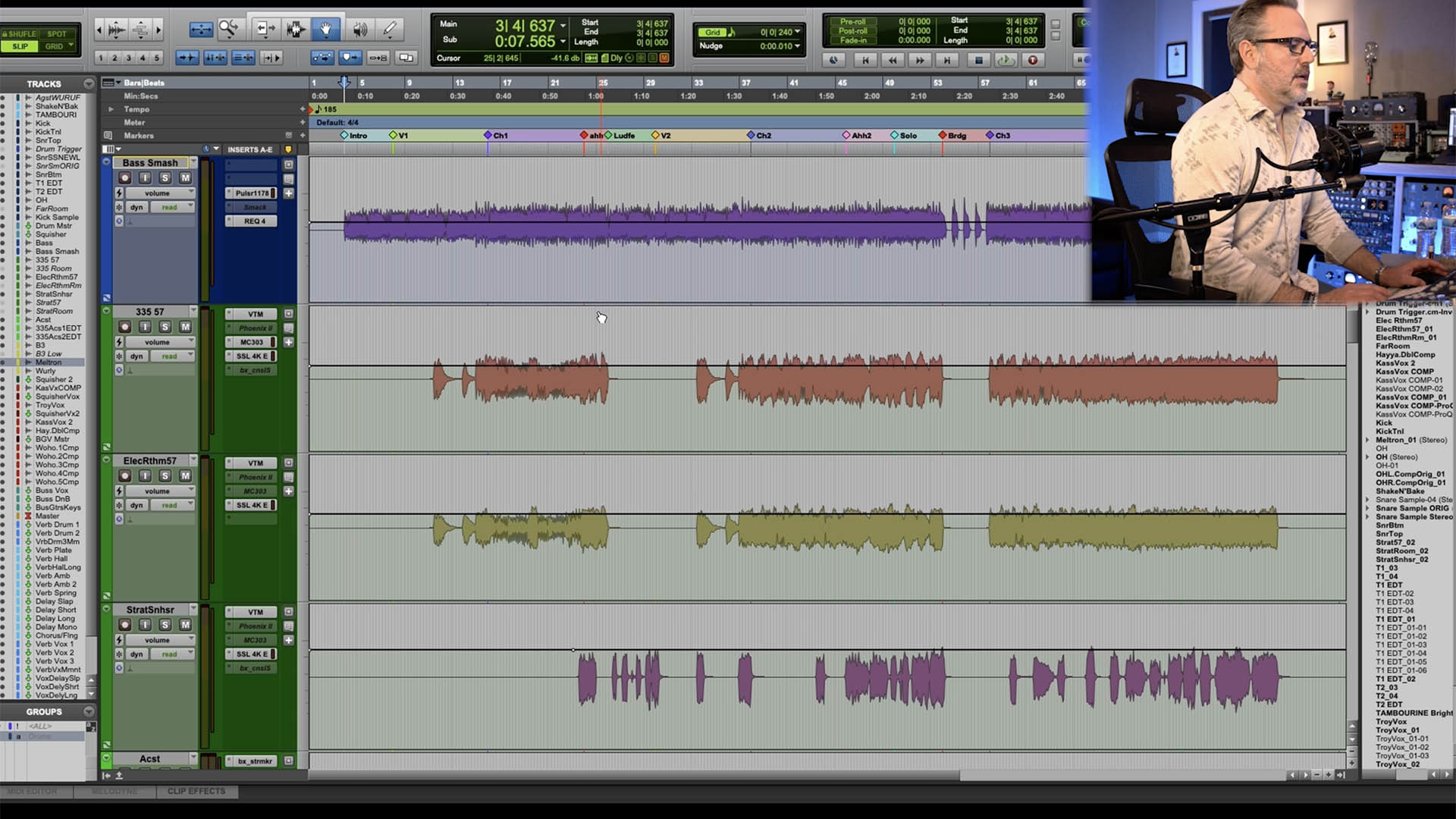Open Groups list popup menu
This screenshot has width=1456, height=819.
click(89, 711)
